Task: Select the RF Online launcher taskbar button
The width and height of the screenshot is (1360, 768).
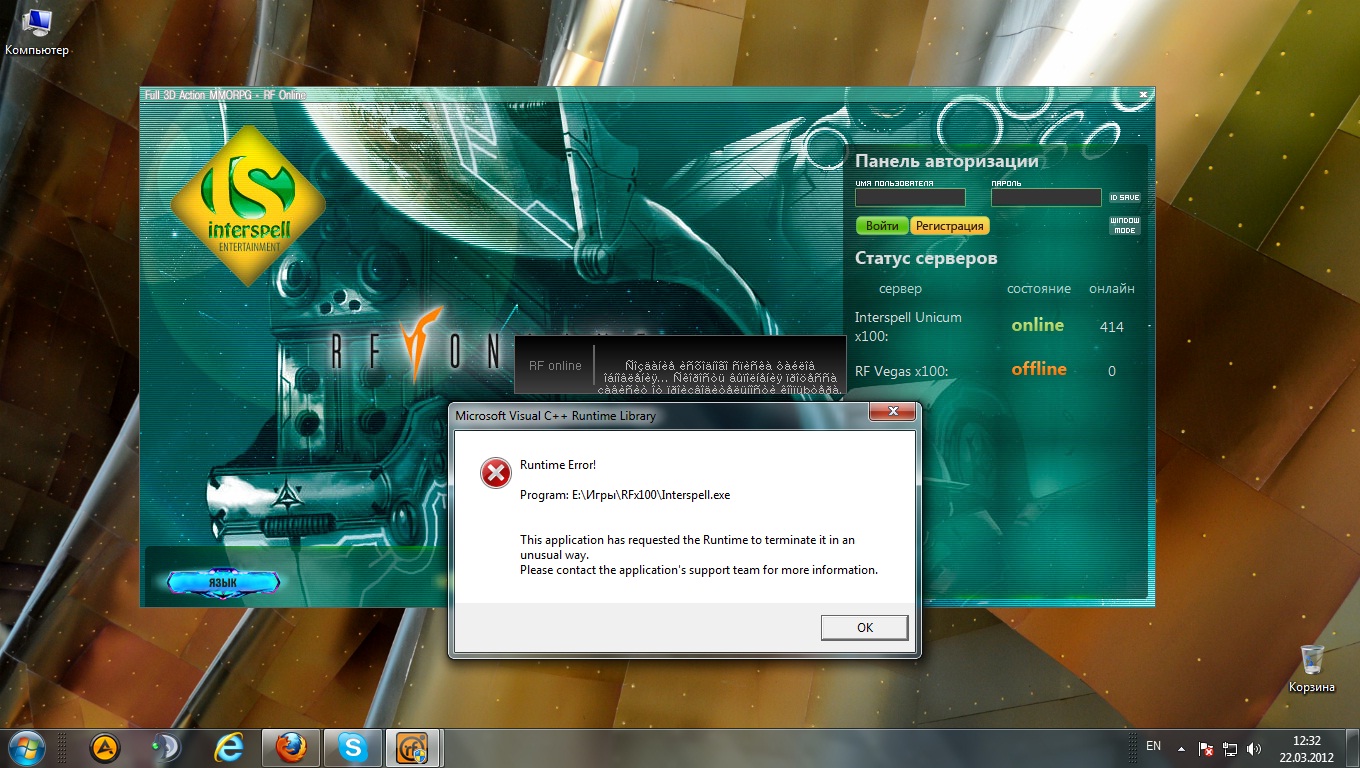Action: [x=413, y=747]
